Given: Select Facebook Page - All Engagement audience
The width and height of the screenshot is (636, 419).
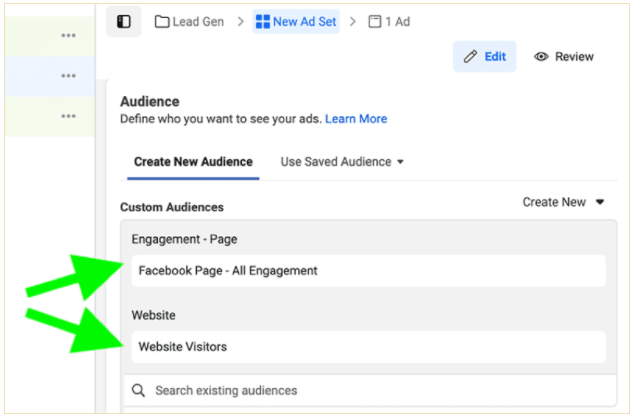Looking at the screenshot, I should pyautogui.click(x=368, y=271).
